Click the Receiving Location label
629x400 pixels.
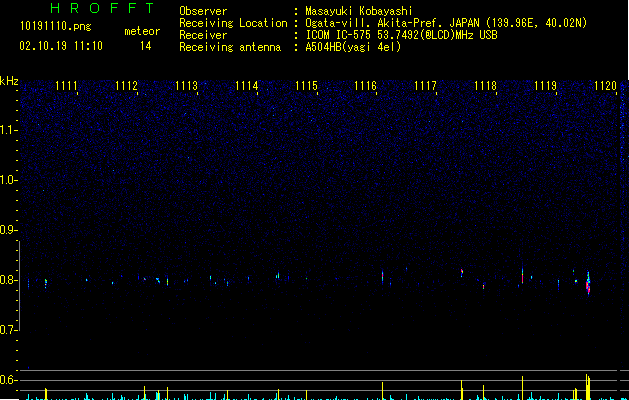(x=233, y=23)
